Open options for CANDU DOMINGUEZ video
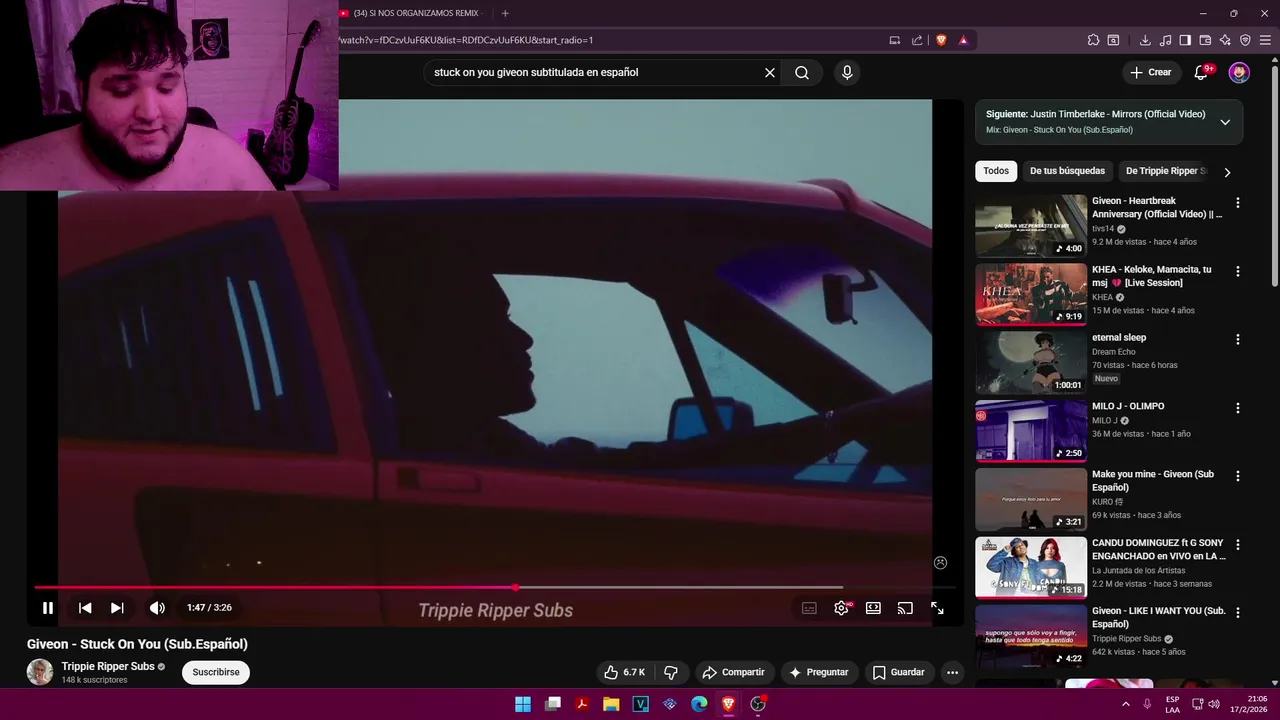Screen dimensions: 1280x720 tap(1238, 545)
